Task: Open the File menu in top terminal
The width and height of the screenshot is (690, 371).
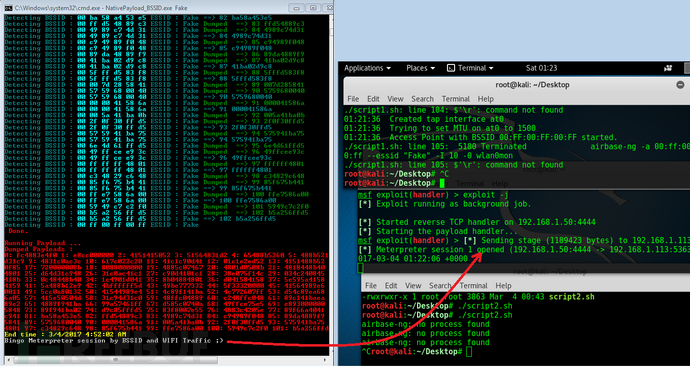Action: [353, 99]
